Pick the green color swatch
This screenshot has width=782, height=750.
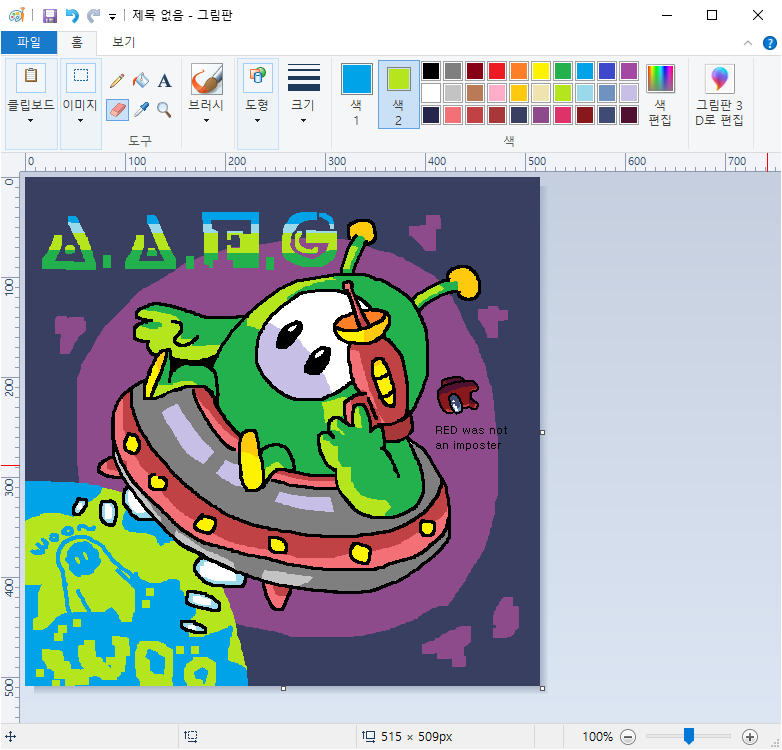coord(563,71)
